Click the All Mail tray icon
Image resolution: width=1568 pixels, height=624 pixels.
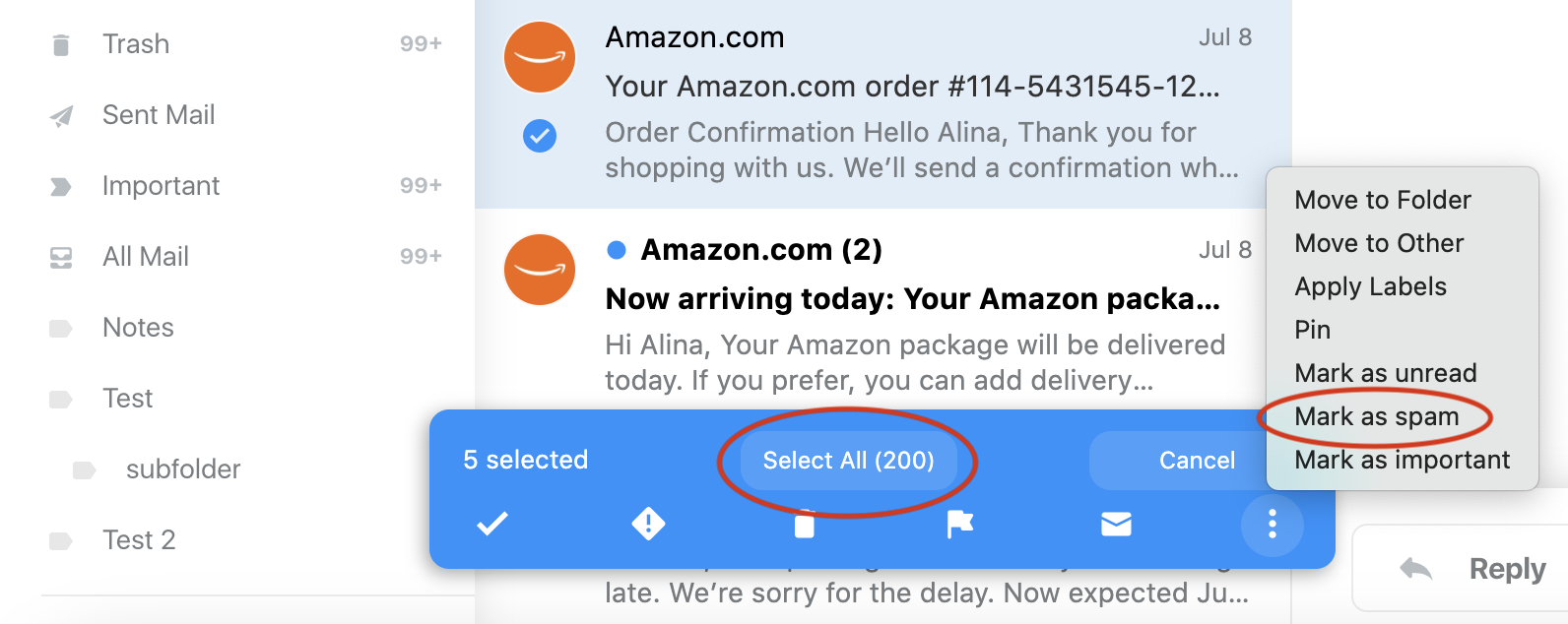(61, 258)
